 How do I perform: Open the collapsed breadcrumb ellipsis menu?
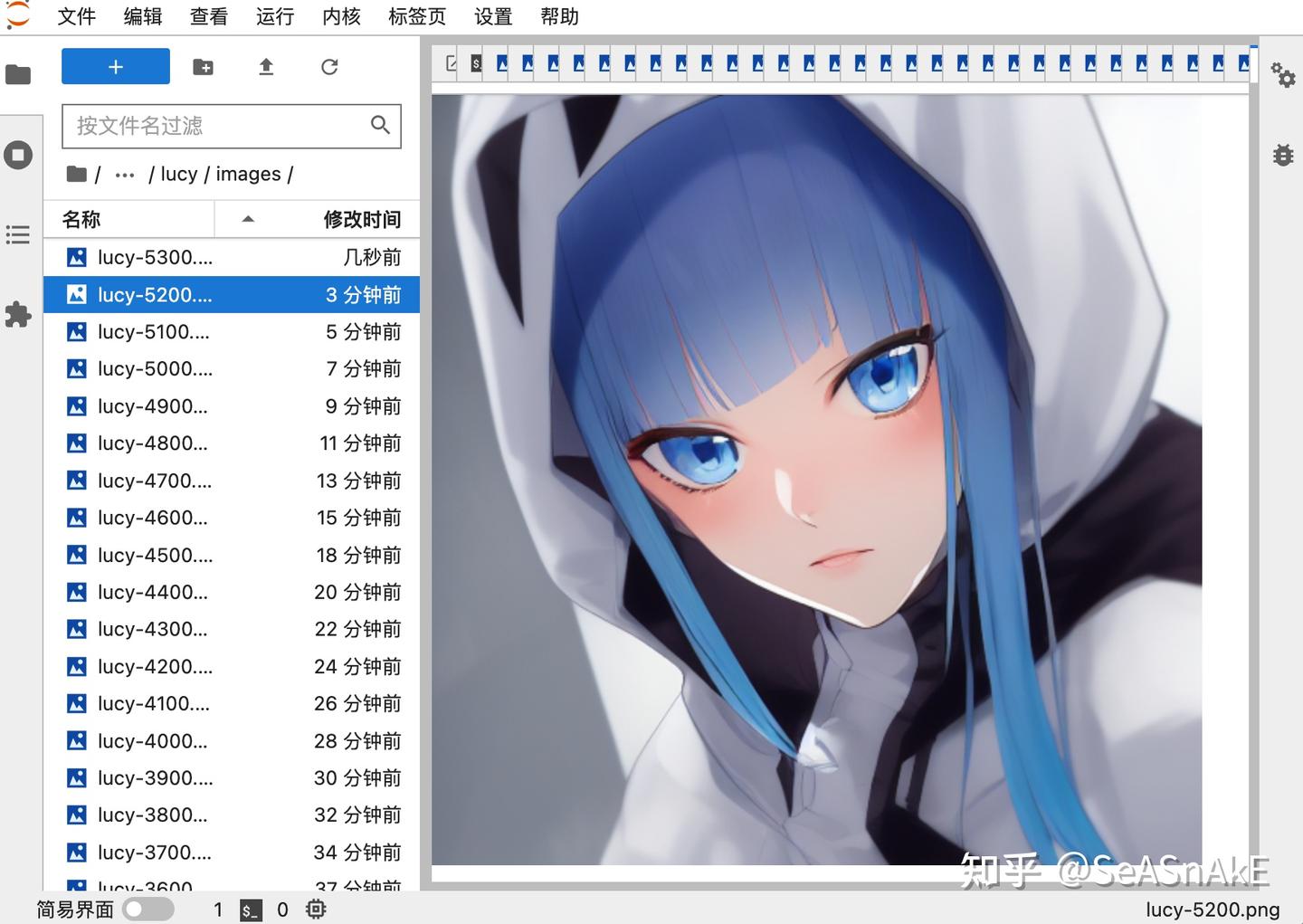124,174
